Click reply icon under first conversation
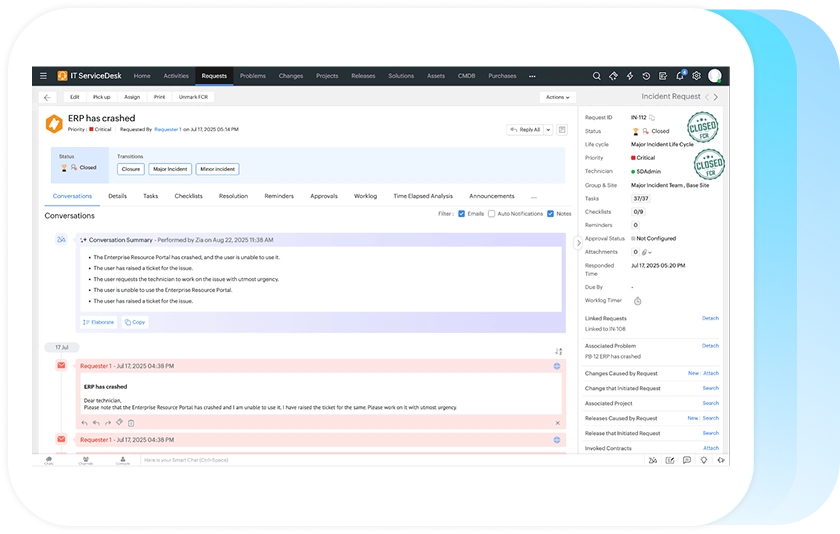This screenshot has height=534, width=840. point(85,423)
